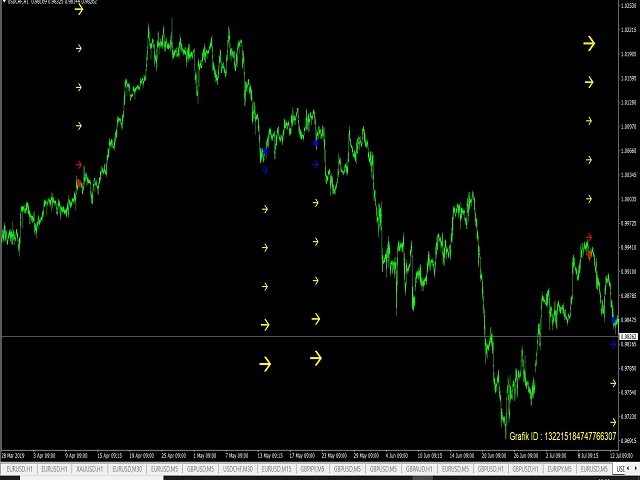Click the 7 May time axis label
Image resolution: width=640 pixels, height=480 pixels.
pyautogui.click(x=236, y=456)
